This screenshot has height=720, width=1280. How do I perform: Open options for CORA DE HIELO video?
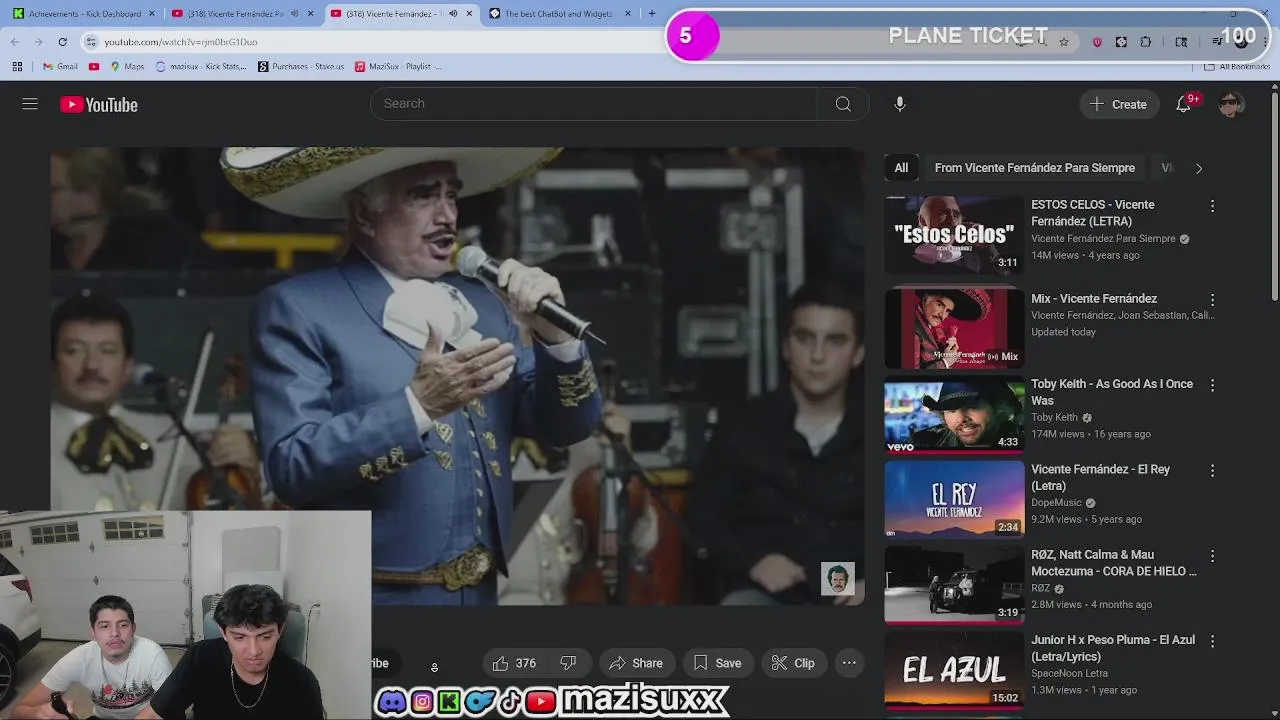pos(1212,556)
